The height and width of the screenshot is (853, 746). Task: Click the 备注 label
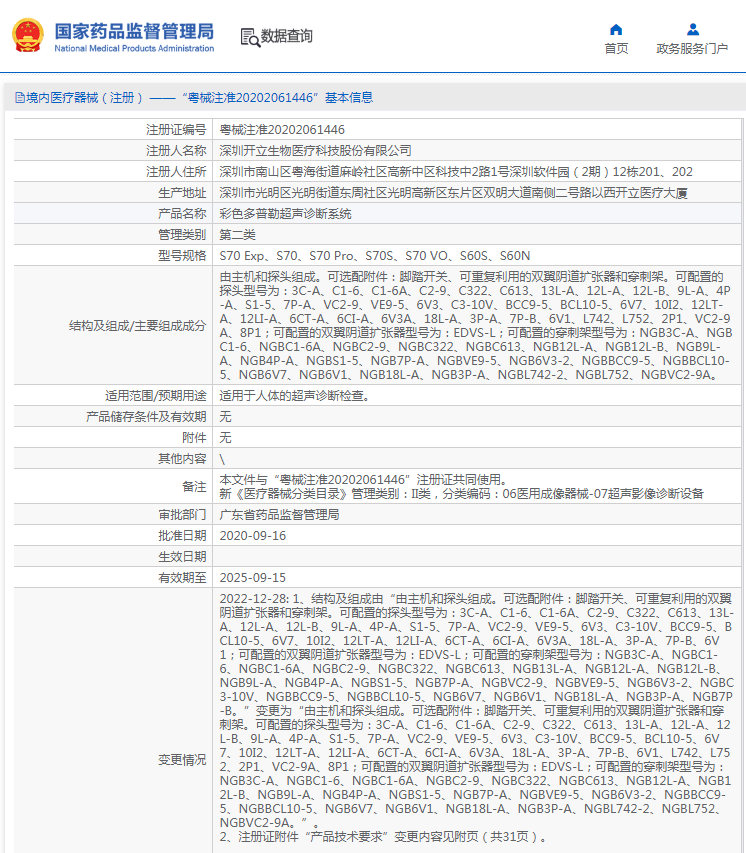pos(194,487)
